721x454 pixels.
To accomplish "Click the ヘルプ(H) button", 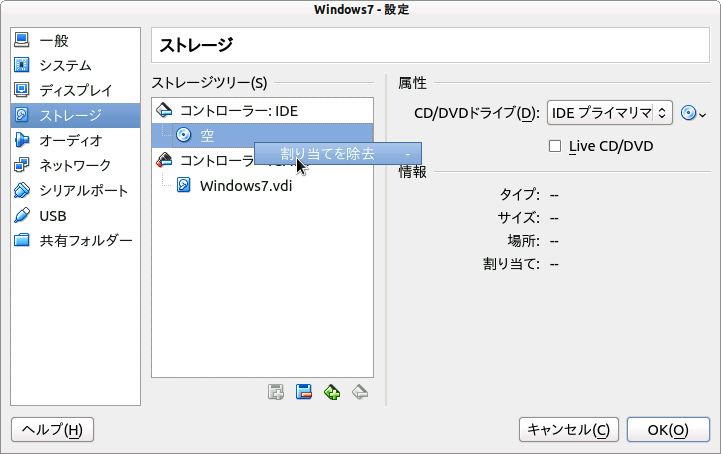I will click(x=52, y=430).
